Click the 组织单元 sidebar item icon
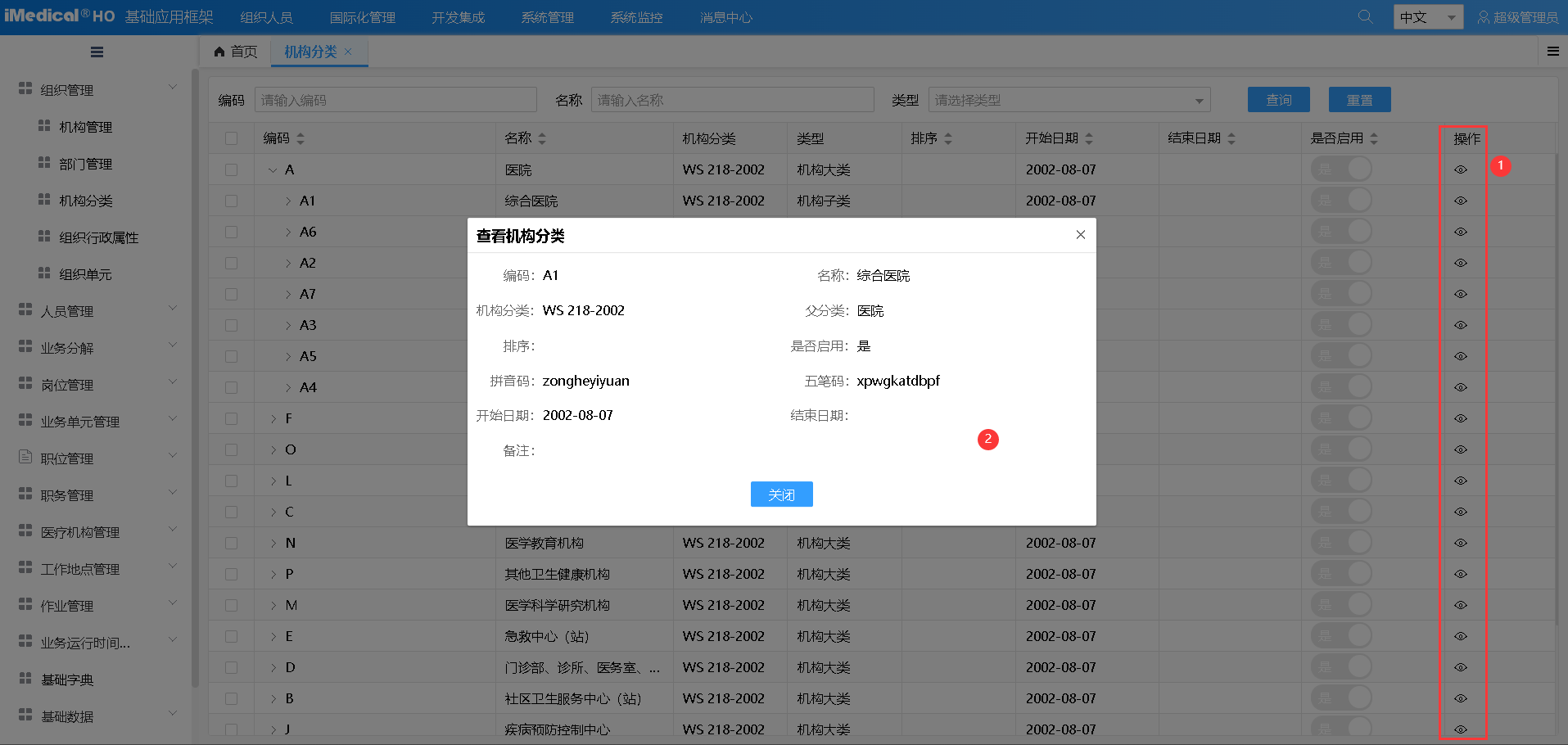This screenshot has height=745, width=1568. pos(43,273)
